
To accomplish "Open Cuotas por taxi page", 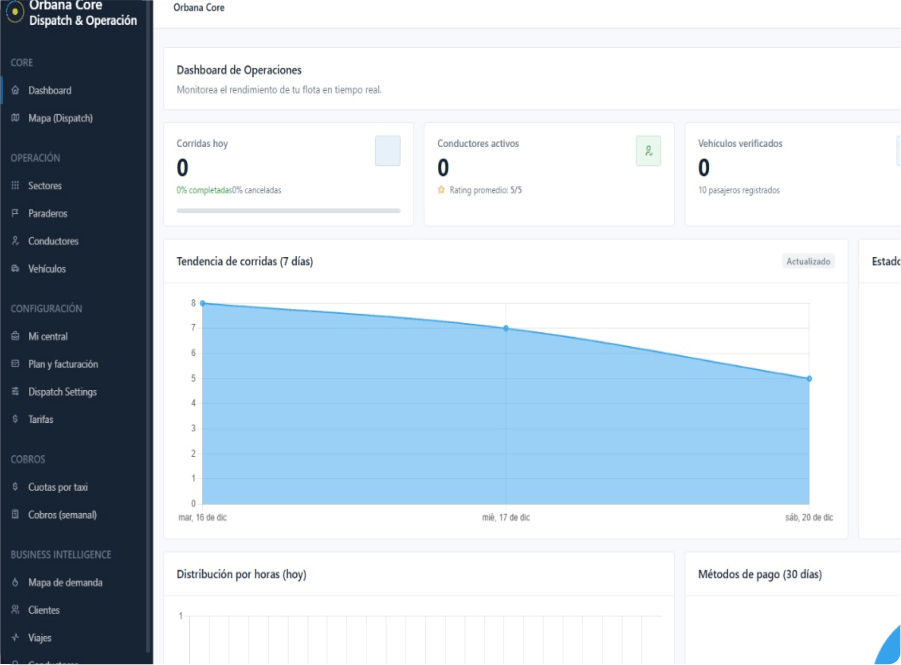I will 57,487.
